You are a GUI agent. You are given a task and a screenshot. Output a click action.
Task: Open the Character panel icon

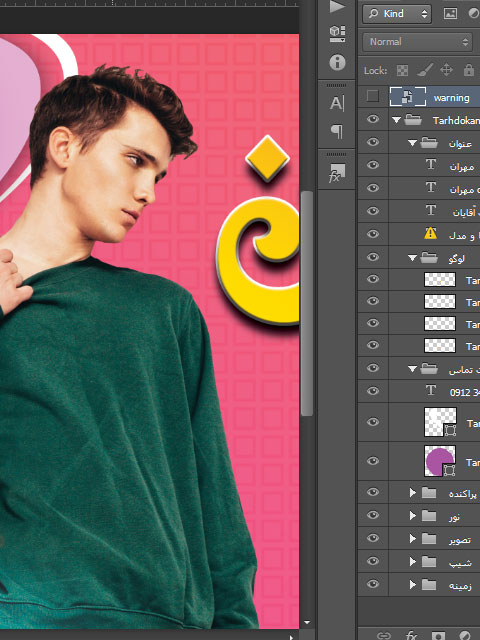click(337, 103)
